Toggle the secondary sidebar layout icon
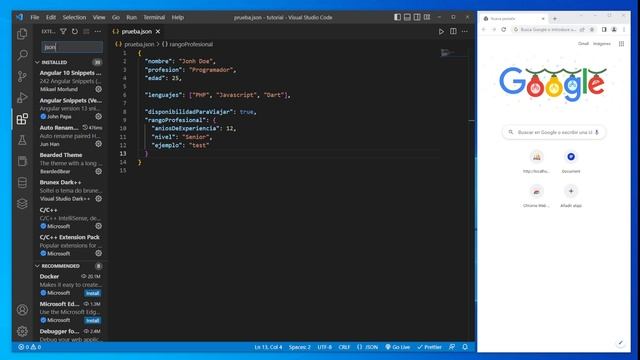This screenshot has height=360, width=640. pos(417,17)
